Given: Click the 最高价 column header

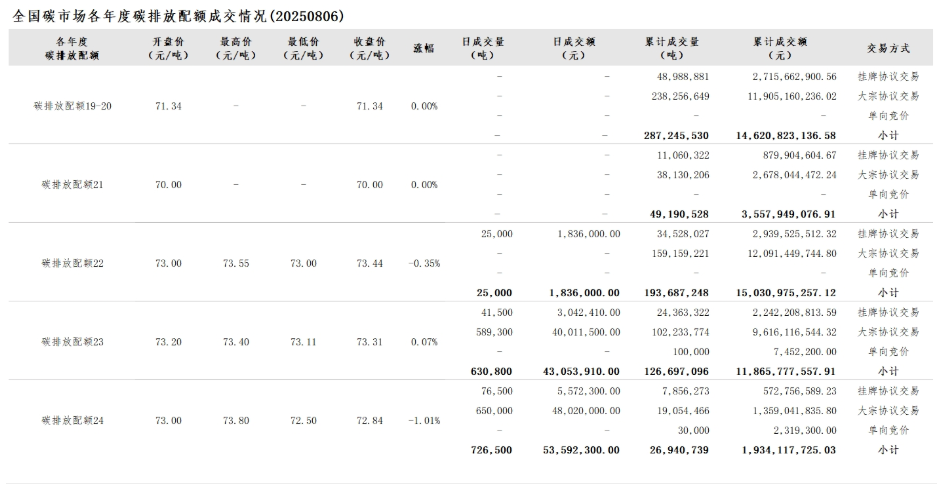Looking at the screenshot, I should pos(236,47).
